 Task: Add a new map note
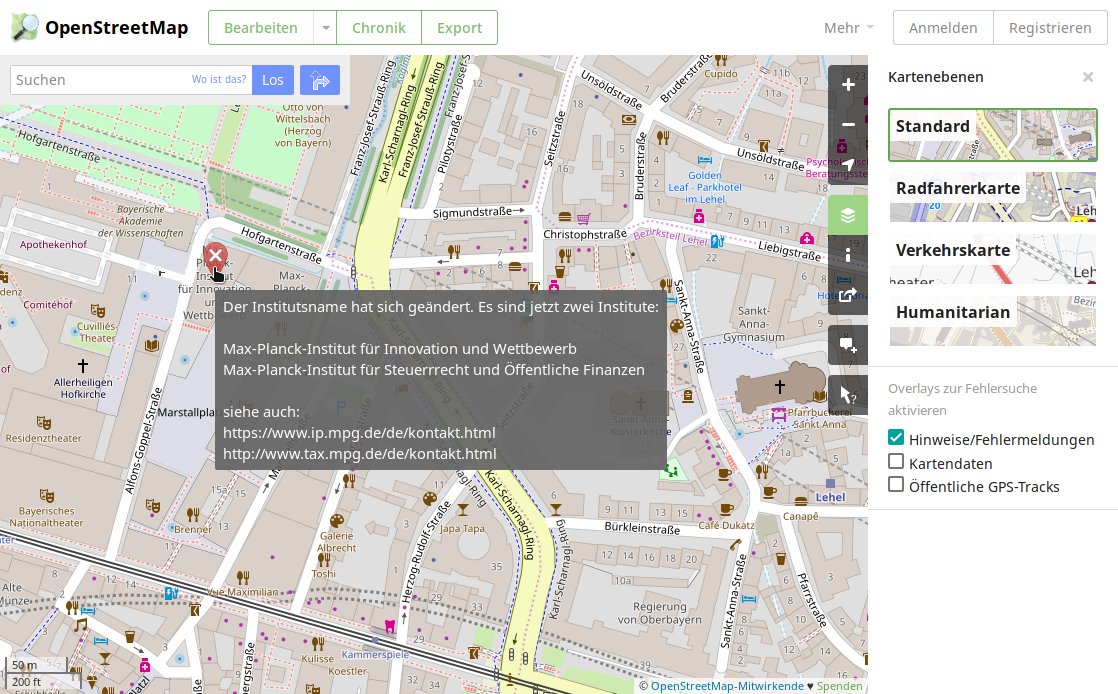pyautogui.click(x=848, y=345)
